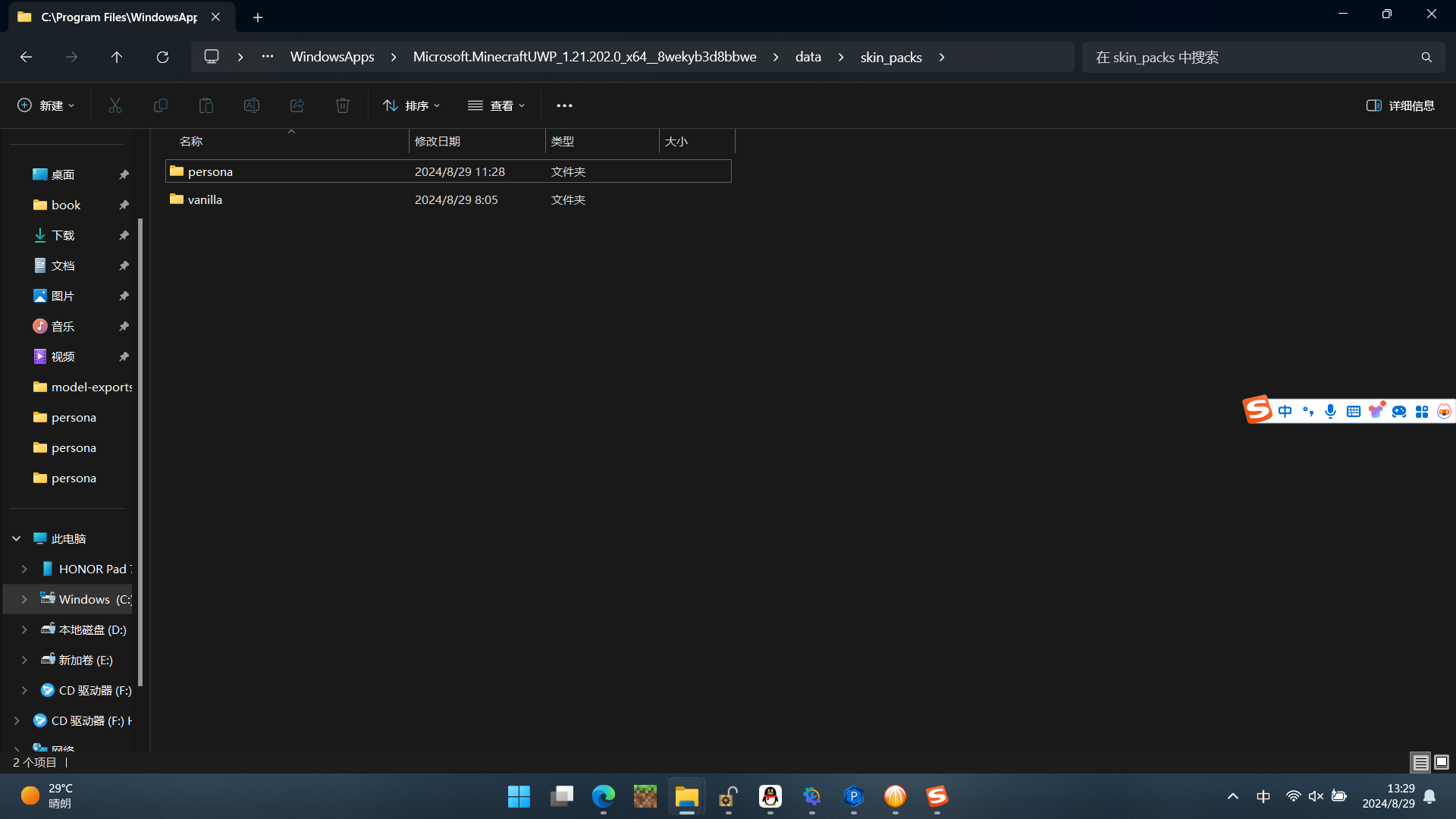Open the Windows Start menu
This screenshot has width=1456, height=819.
point(519,796)
